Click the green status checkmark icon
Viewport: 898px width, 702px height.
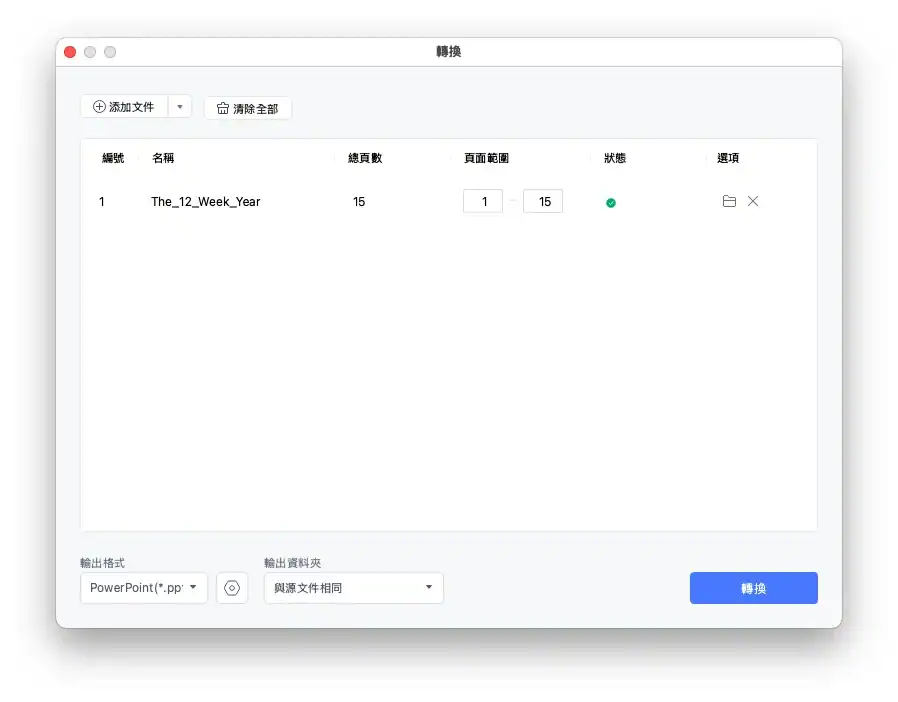click(x=611, y=203)
